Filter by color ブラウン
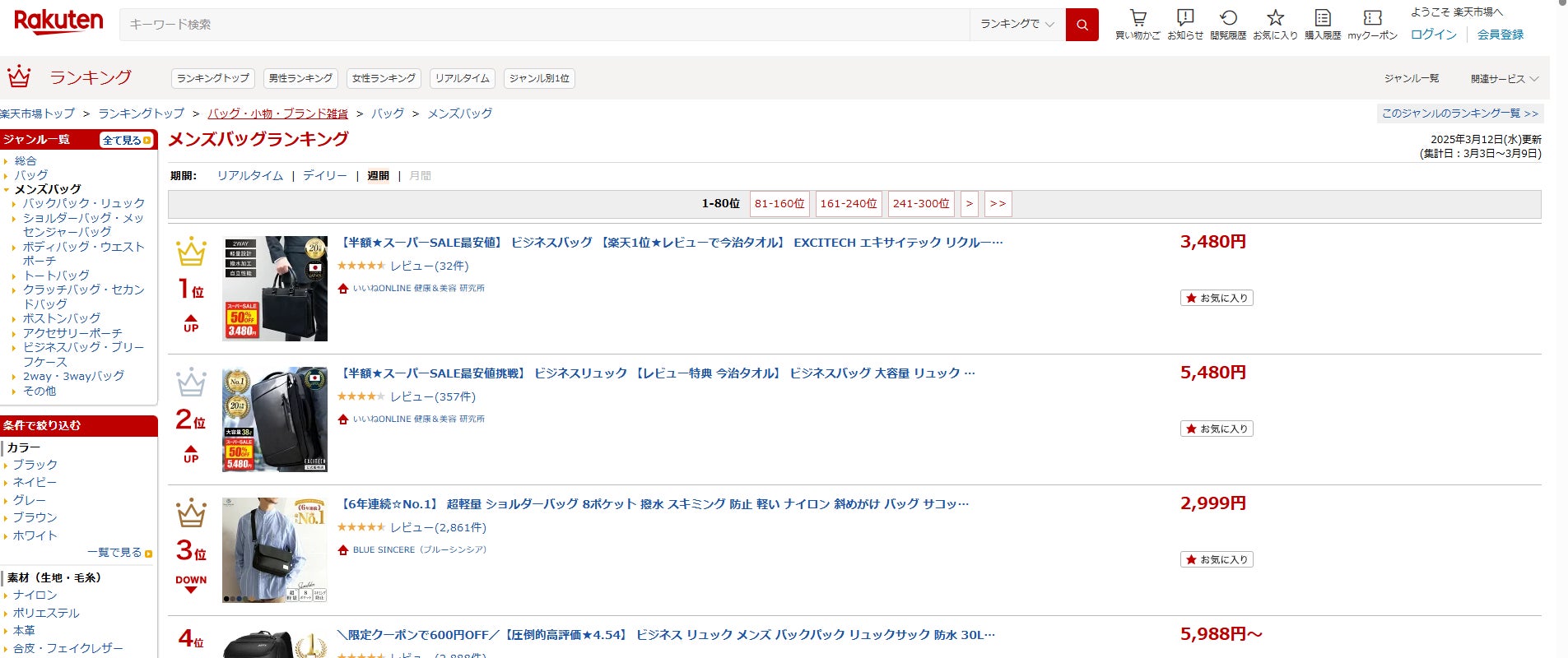The image size is (1568, 658). click(x=35, y=517)
